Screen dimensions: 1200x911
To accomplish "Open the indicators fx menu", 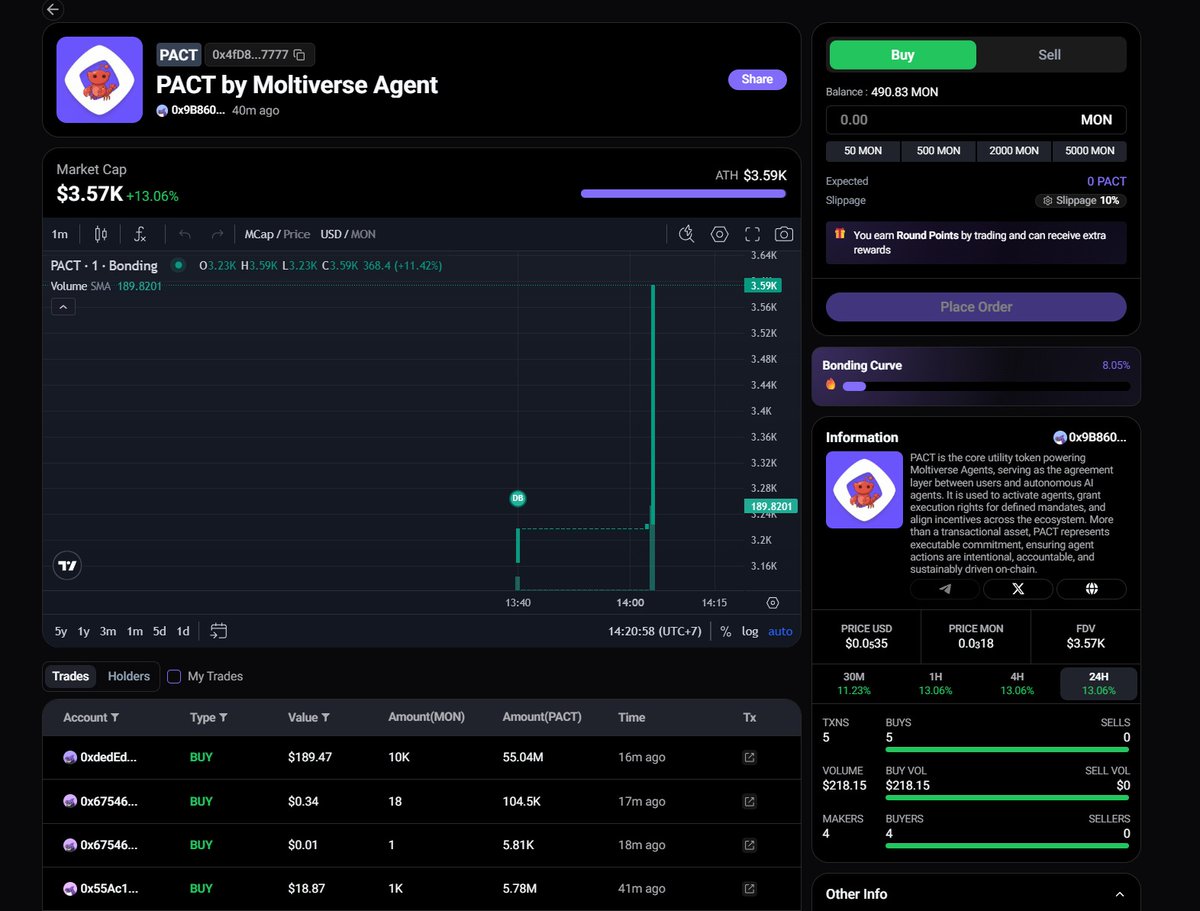I will pyautogui.click(x=141, y=234).
